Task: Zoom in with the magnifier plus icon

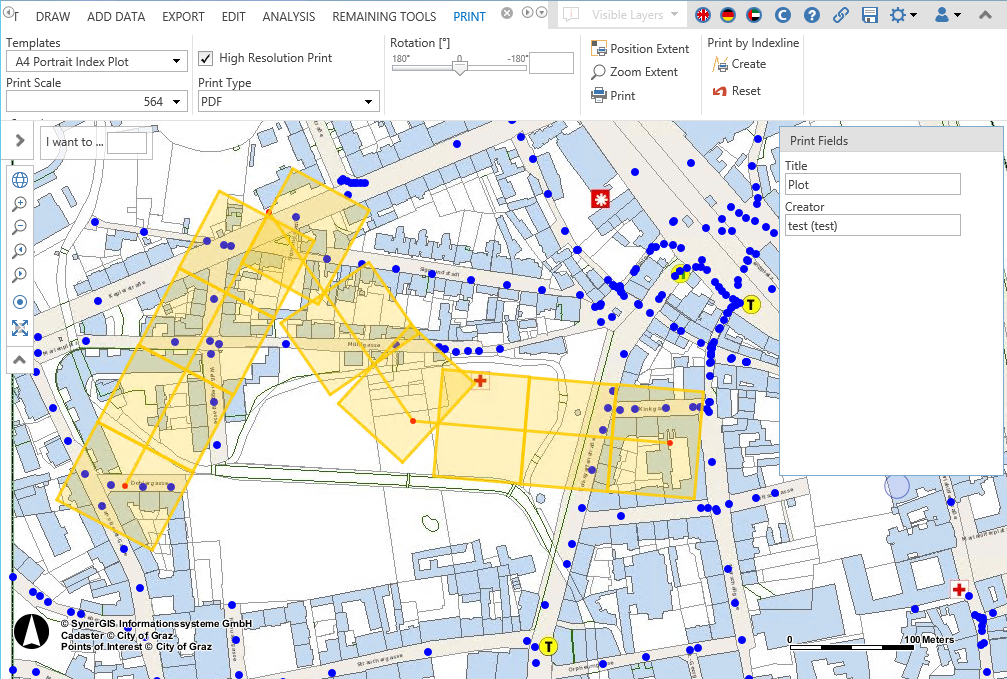Action: [20, 204]
